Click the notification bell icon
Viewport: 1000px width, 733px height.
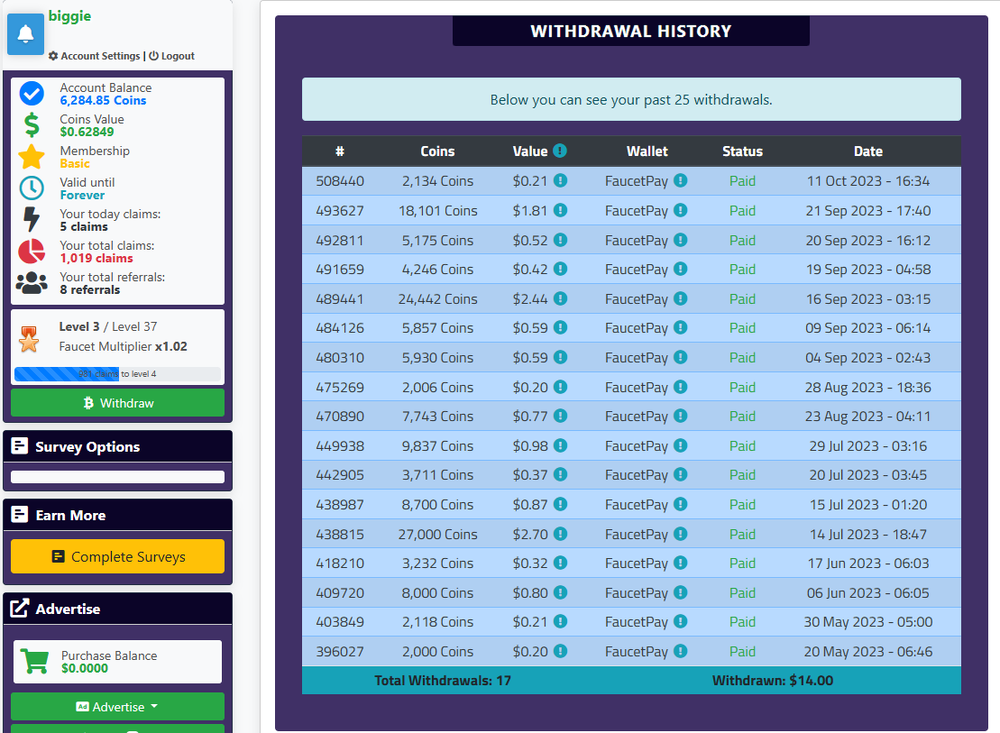pyautogui.click(x=25, y=35)
